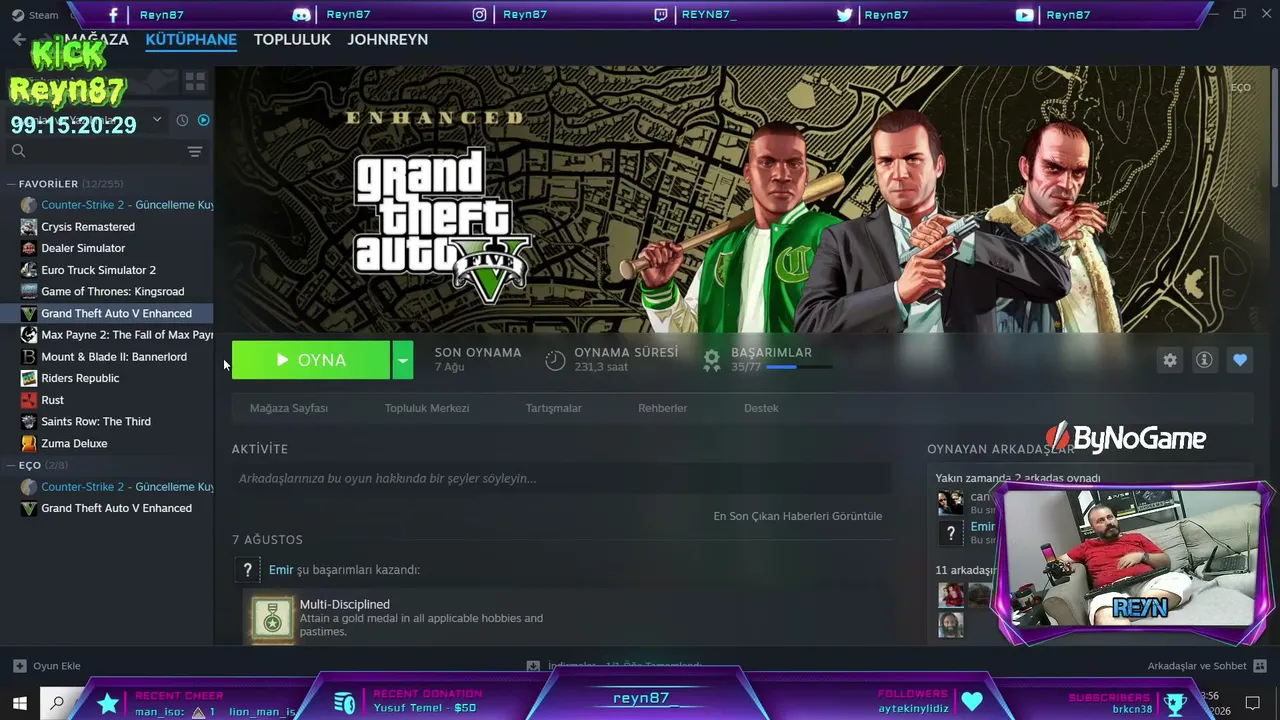Open play options dropdown arrow
Screen dimensions: 1280x720
click(402, 360)
